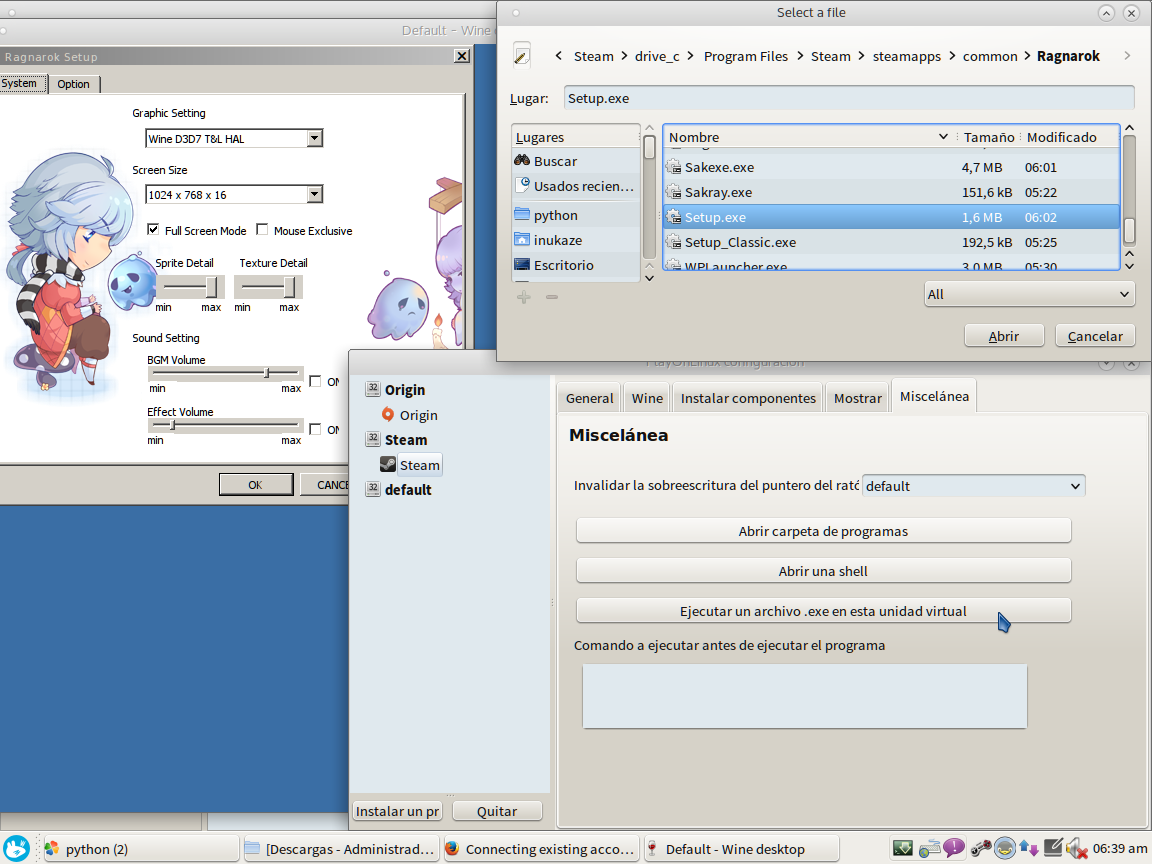This screenshot has height=864, width=1152.
Task: Click the minus bookmark button under Lugares
Action: (552, 297)
